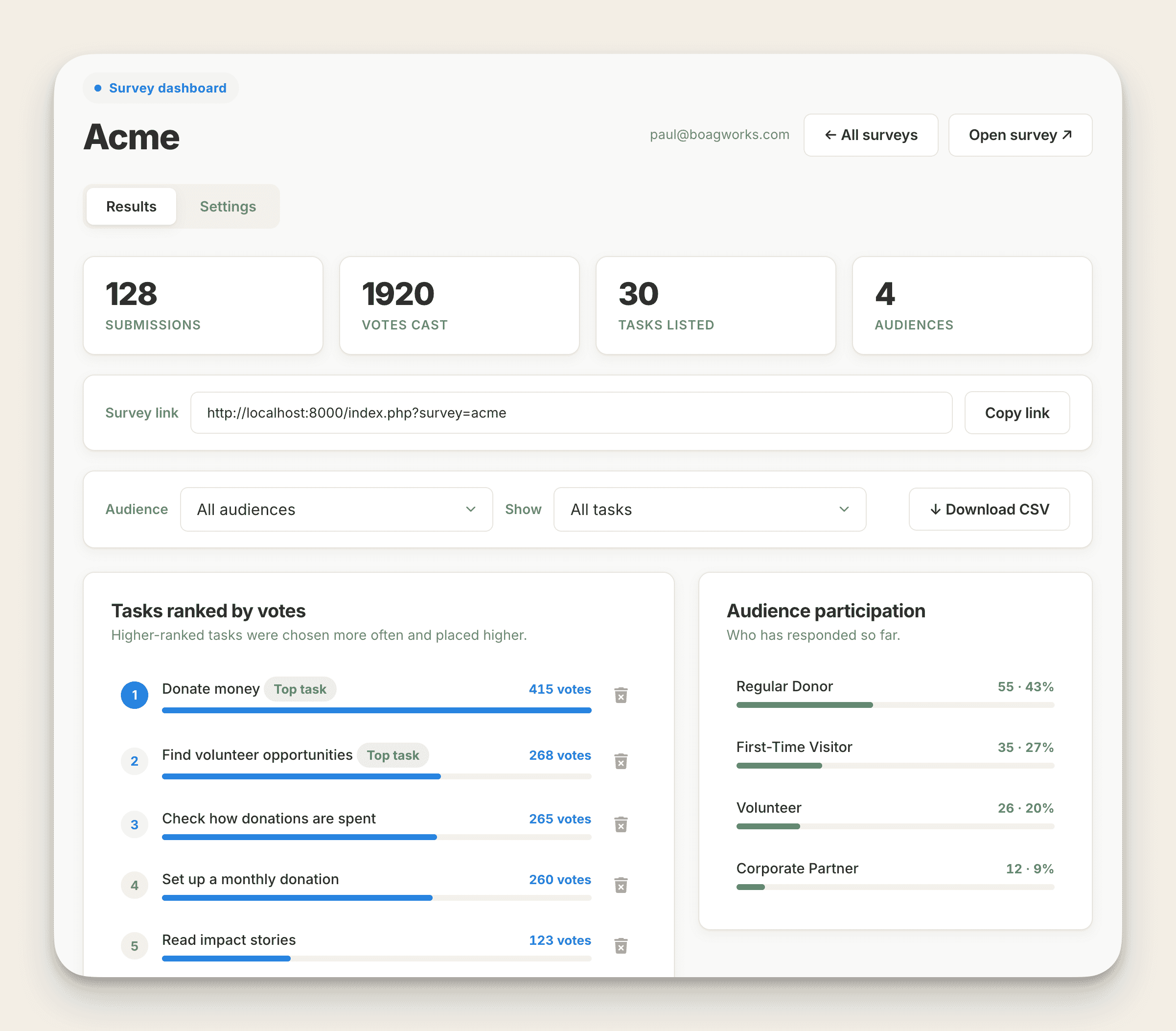1176x1031 pixels.
Task: Click the Donate money votes progress bar
Action: point(377,710)
